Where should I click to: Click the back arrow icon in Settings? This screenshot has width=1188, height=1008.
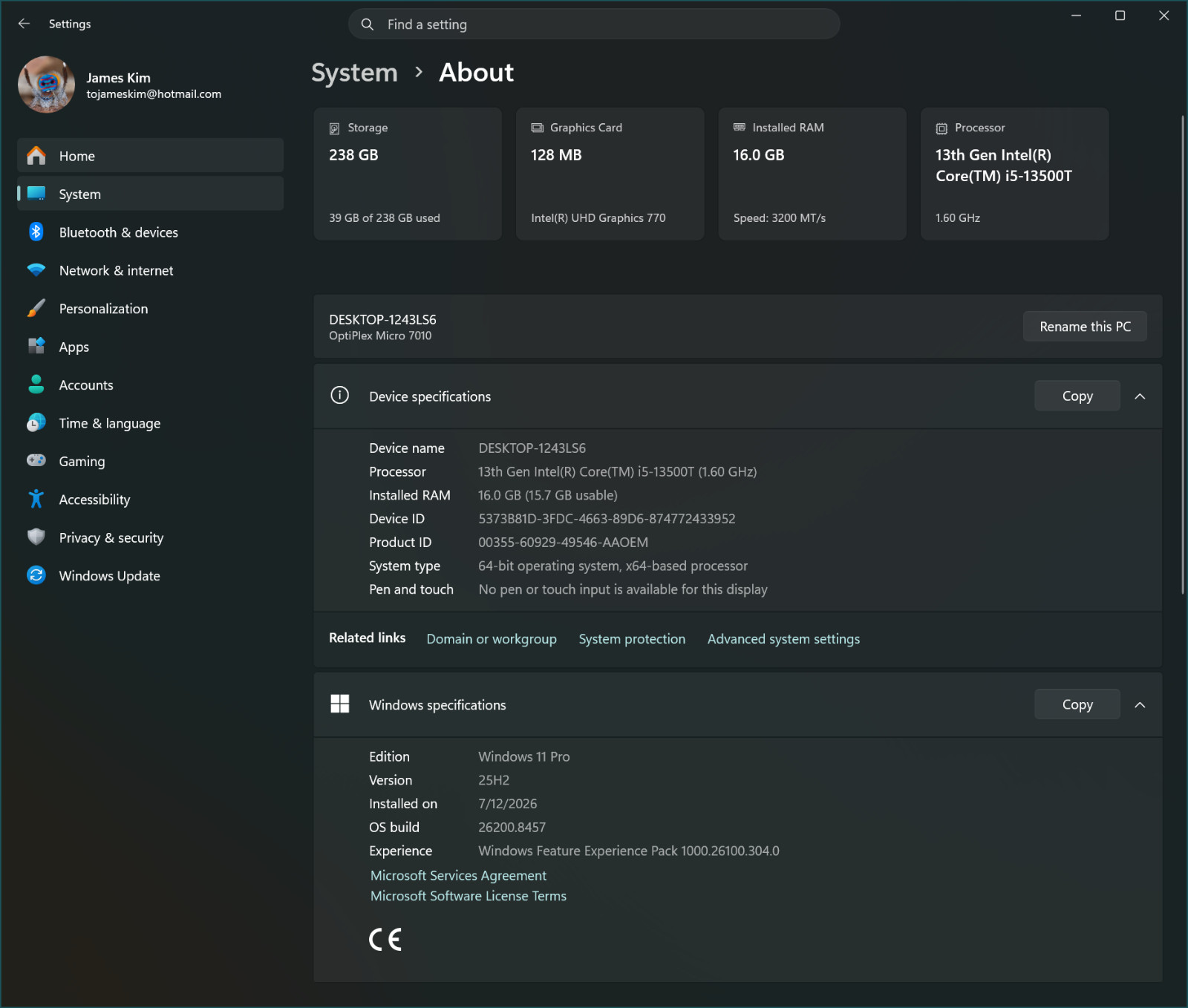[x=24, y=24]
